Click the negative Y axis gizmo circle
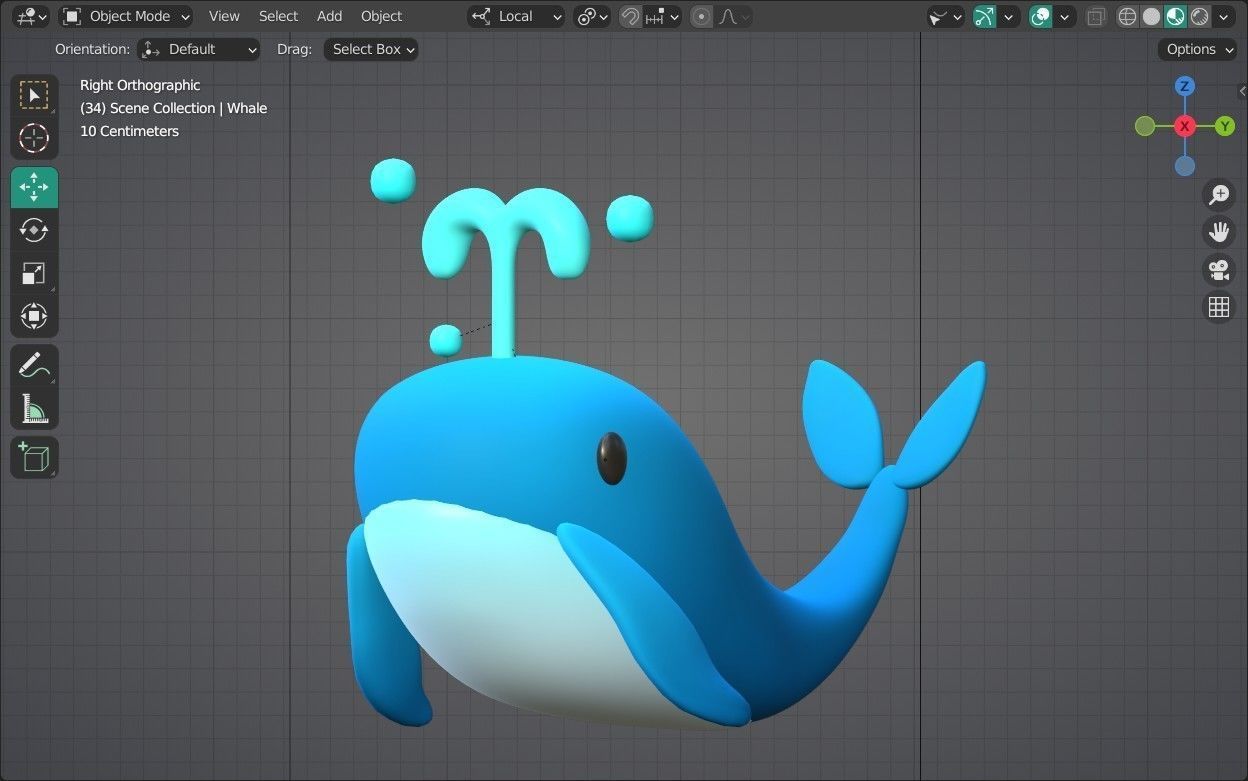Screen dimensions: 1248x781 point(1145,126)
